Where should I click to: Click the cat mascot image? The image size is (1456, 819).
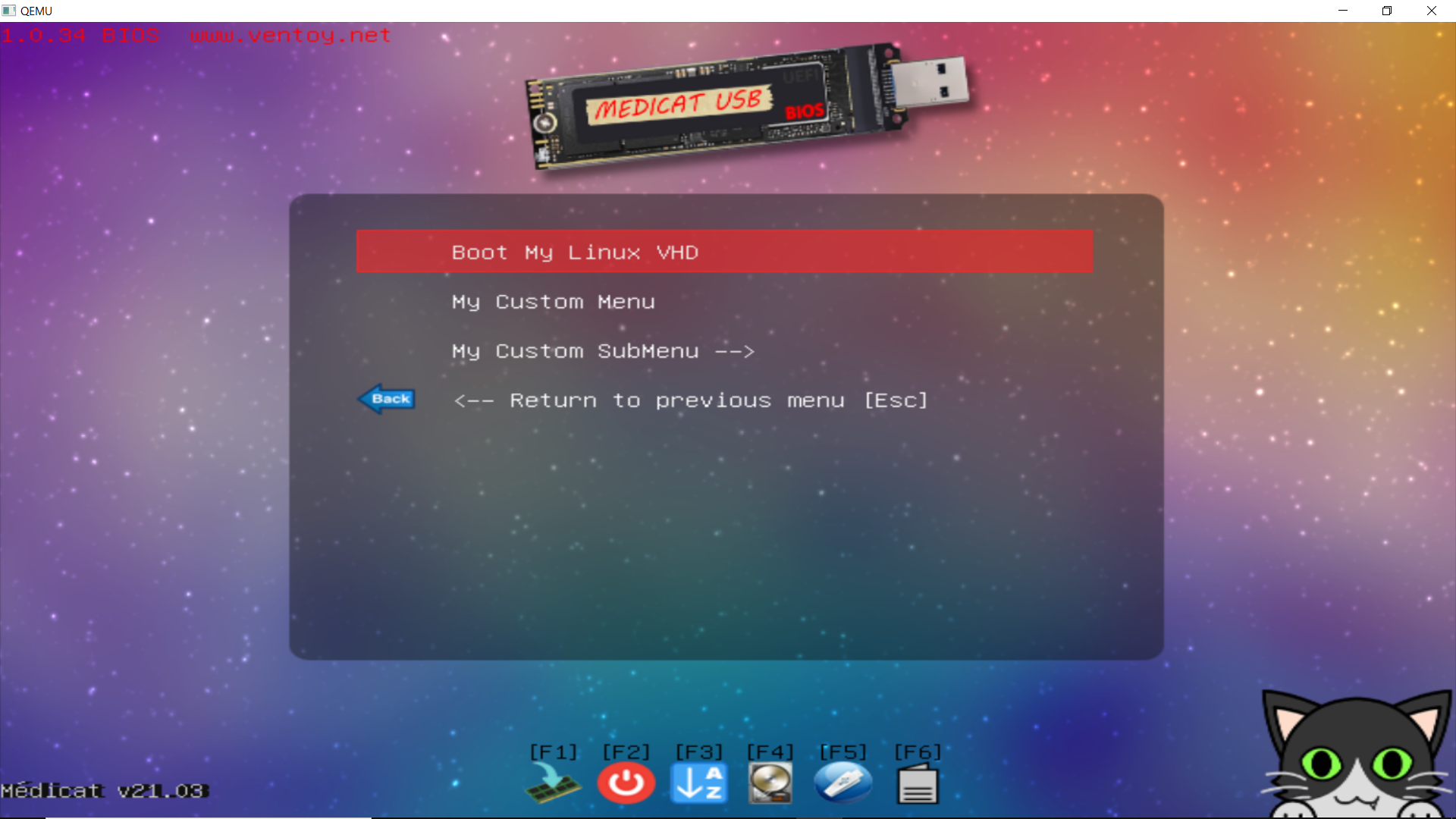[1357, 753]
